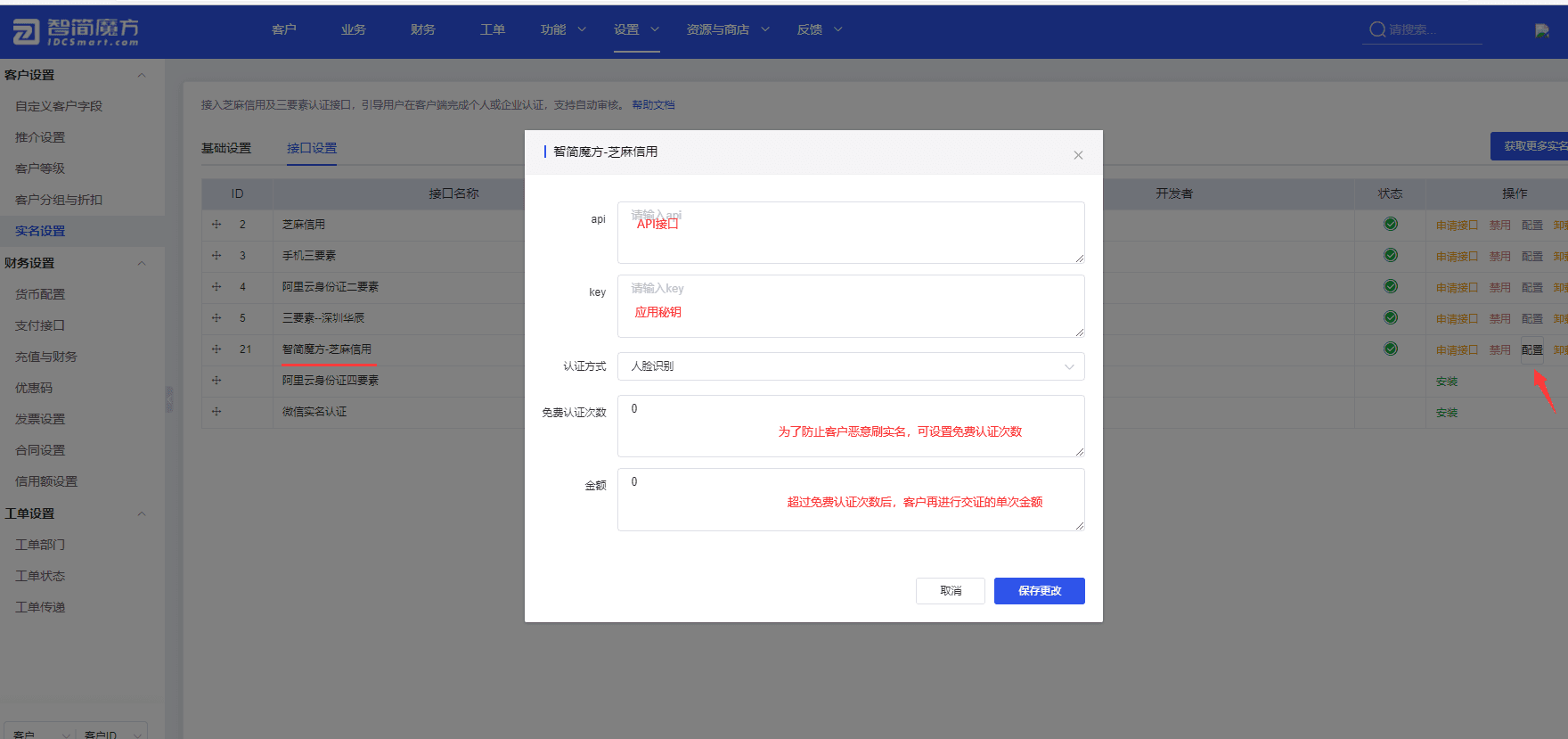Click drag handle for 阿里云身份证四要素 row
1568x739 pixels.
point(216,381)
